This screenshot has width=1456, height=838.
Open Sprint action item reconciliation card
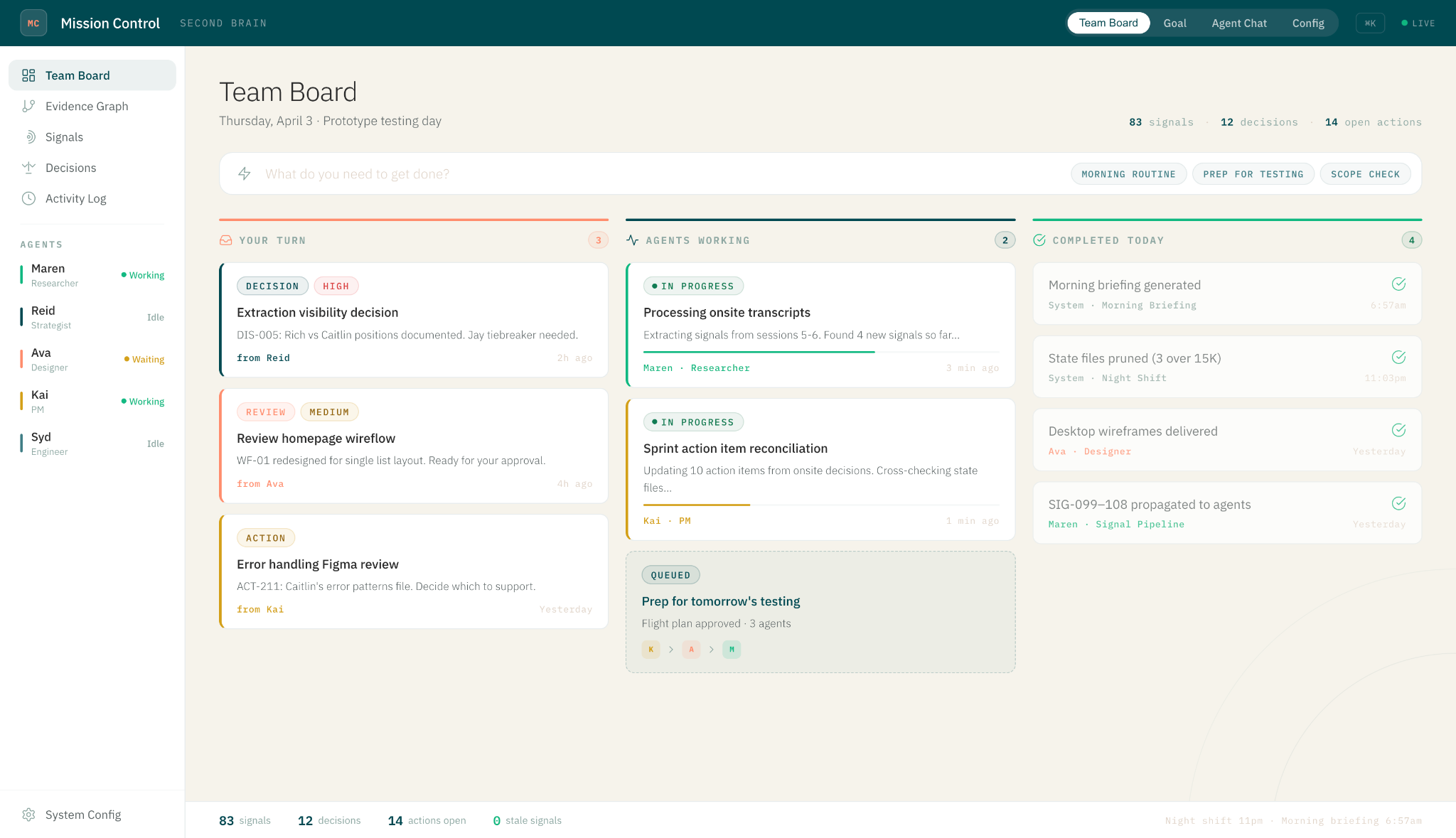point(820,469)
